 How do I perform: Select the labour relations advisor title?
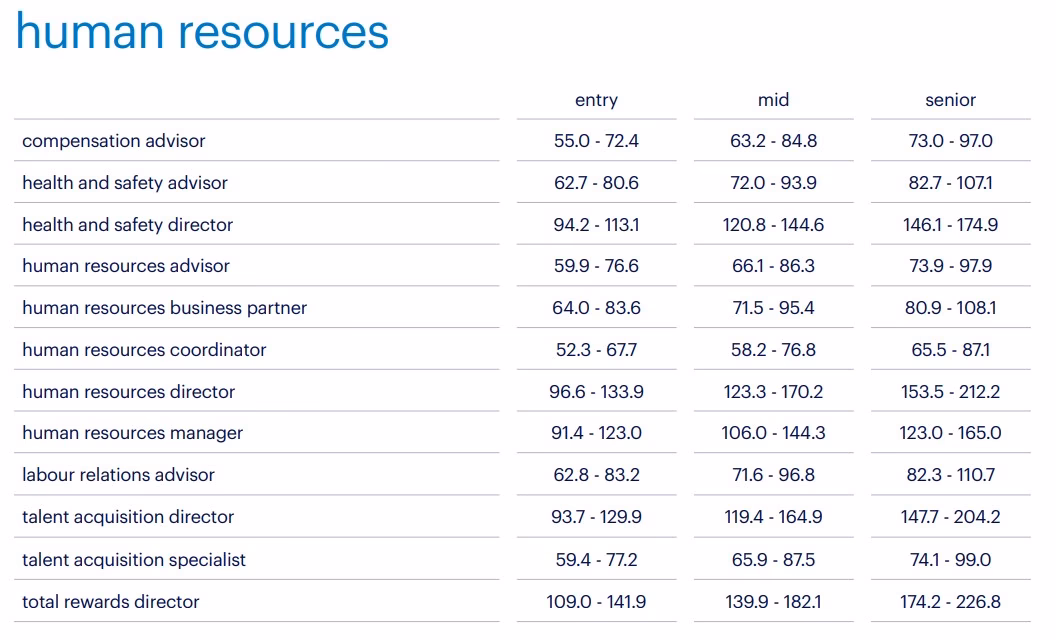(x=117, y=475)
